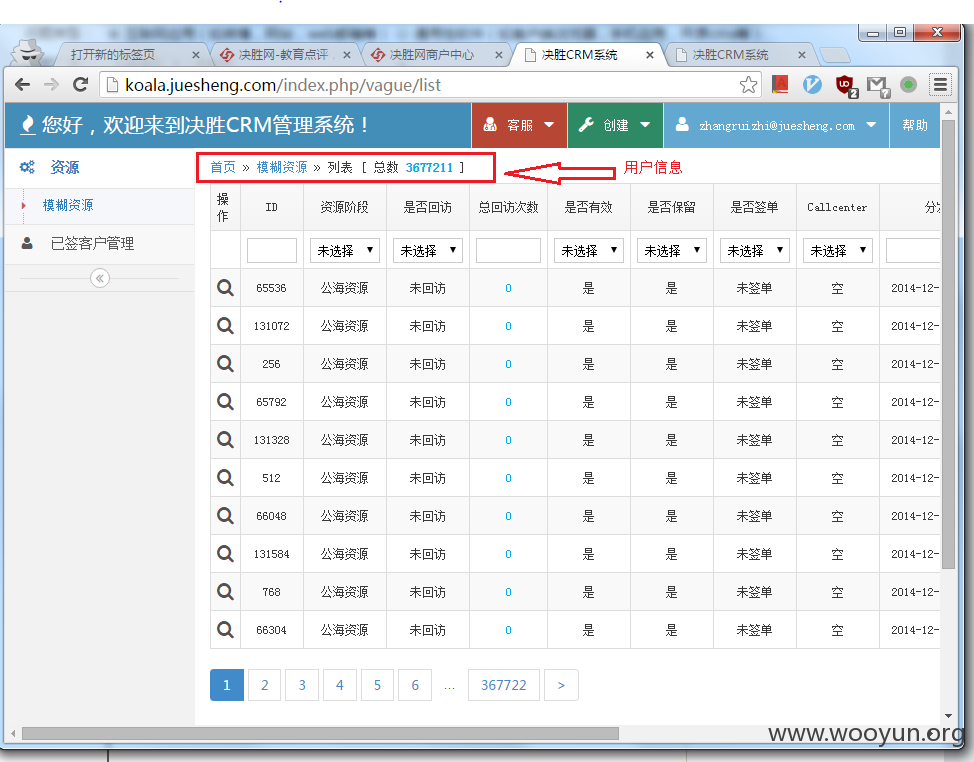Open the 资源阶段 filter dropdown
Screen dimensions: 974x762
pos(345,250)
